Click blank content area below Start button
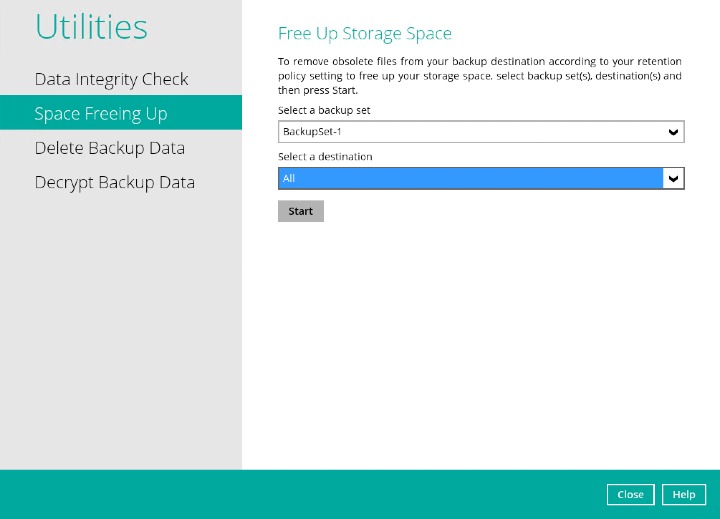720x519 pixels. pos(480,340)
